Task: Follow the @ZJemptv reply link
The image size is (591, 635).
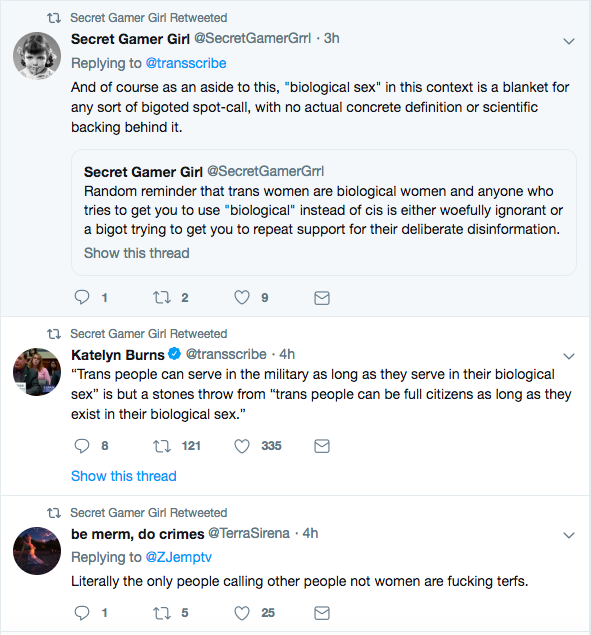Action: [179, 557]
